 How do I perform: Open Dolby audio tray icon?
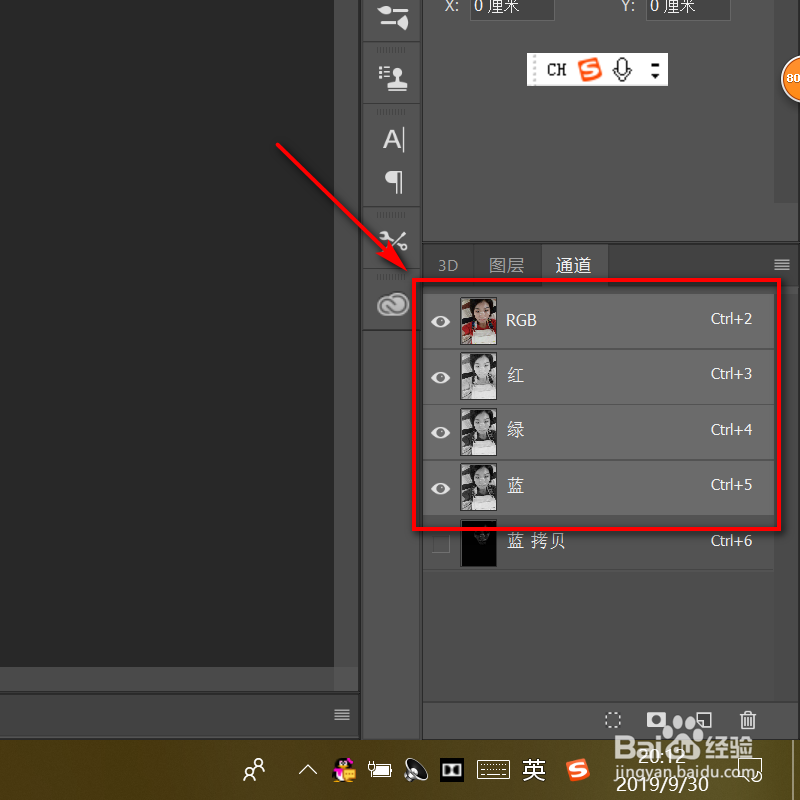[x=452, y=769]
